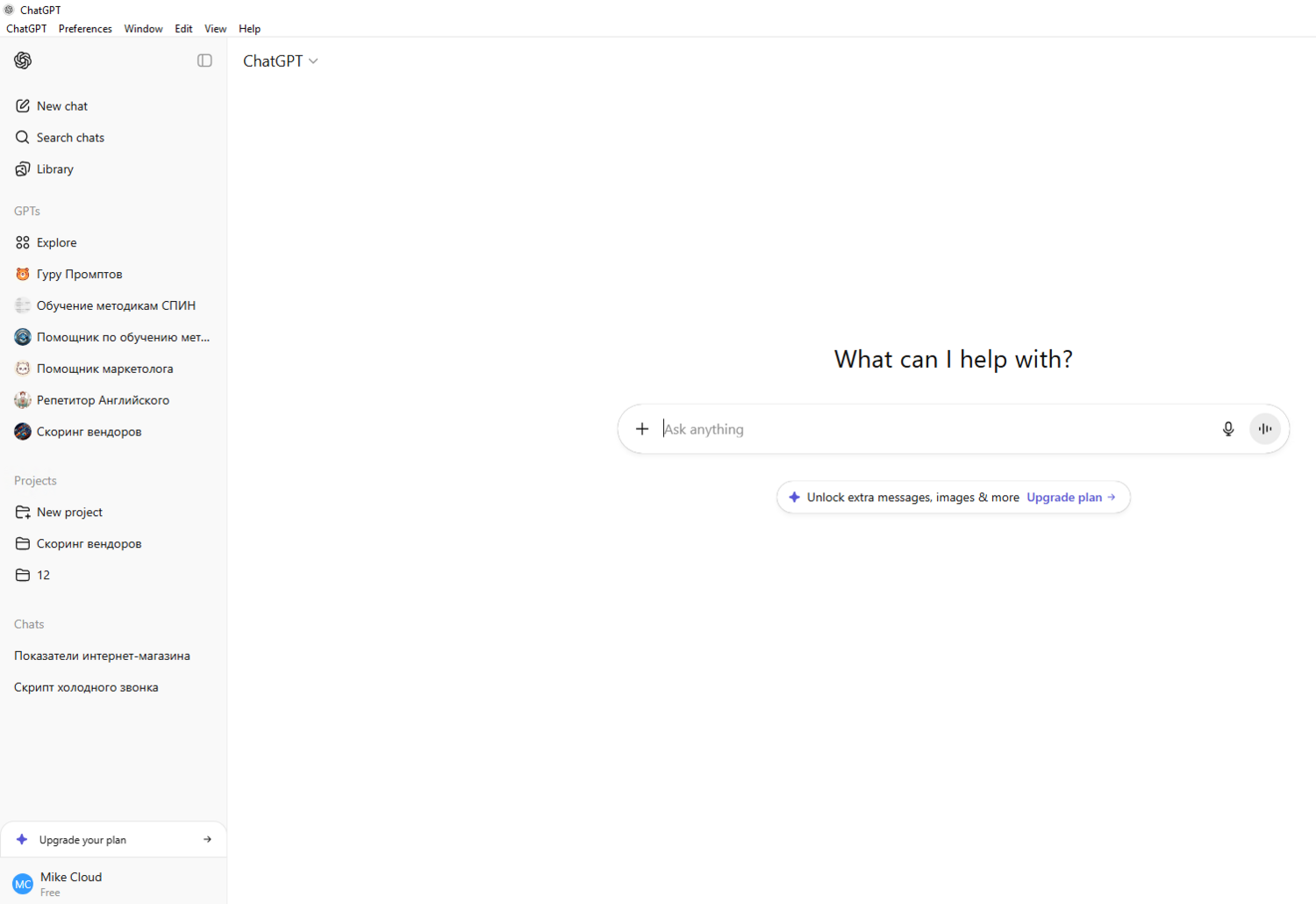Start dictation with the microphone icon

pyautogui.click(x=1228, y=429)
